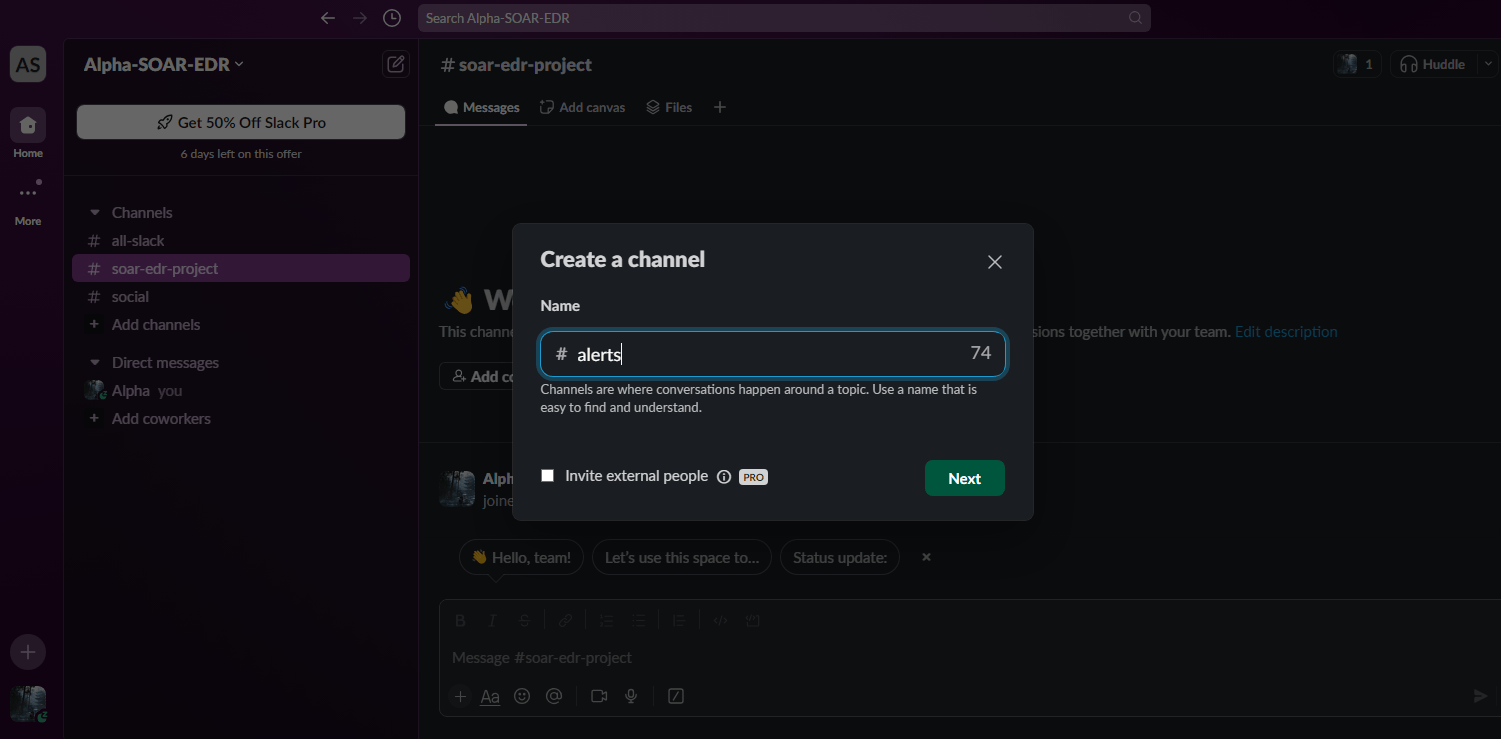Toggle inline code formatting in composer

720,621
